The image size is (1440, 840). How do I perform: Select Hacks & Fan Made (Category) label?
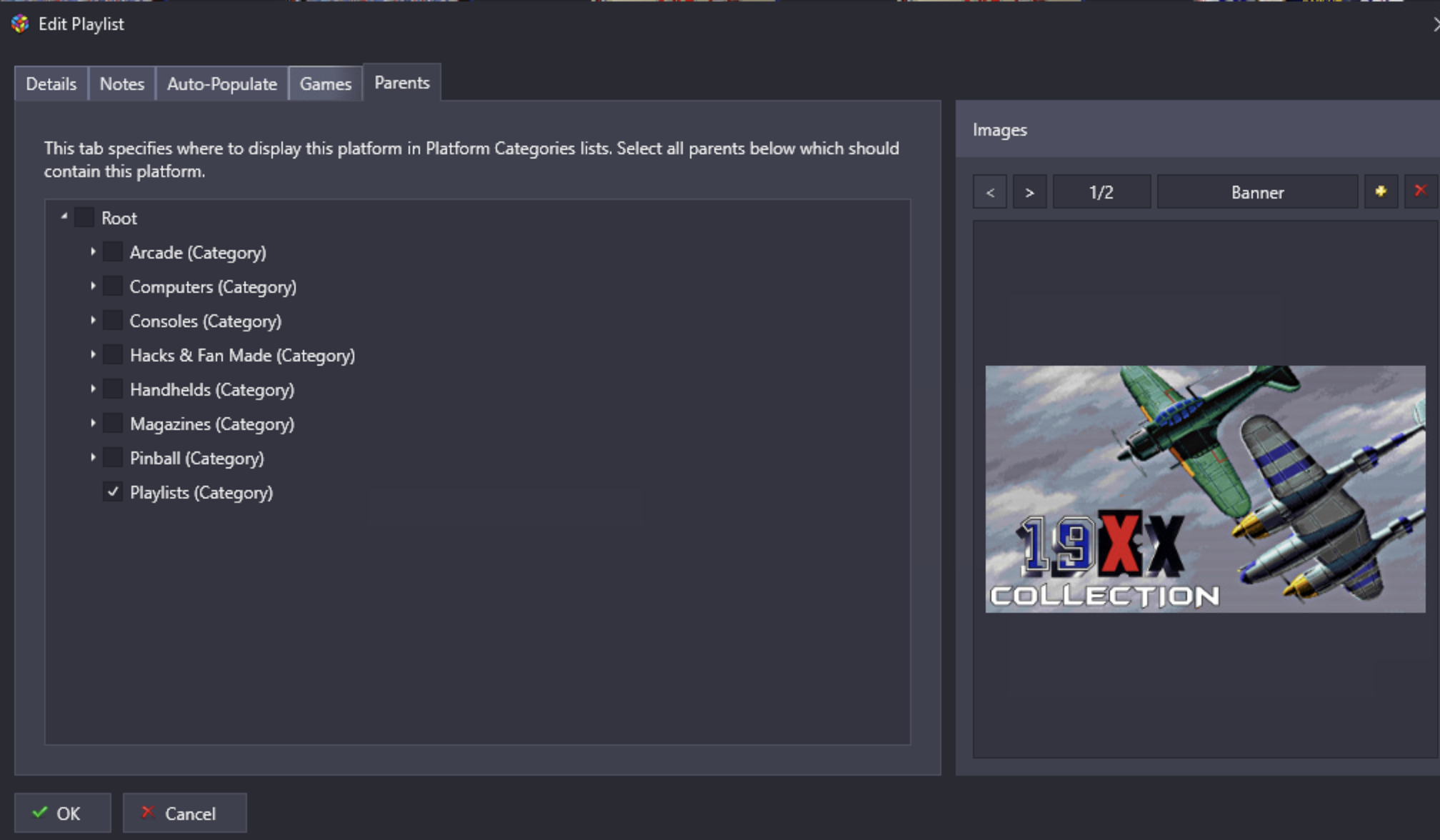coord(242,355)
